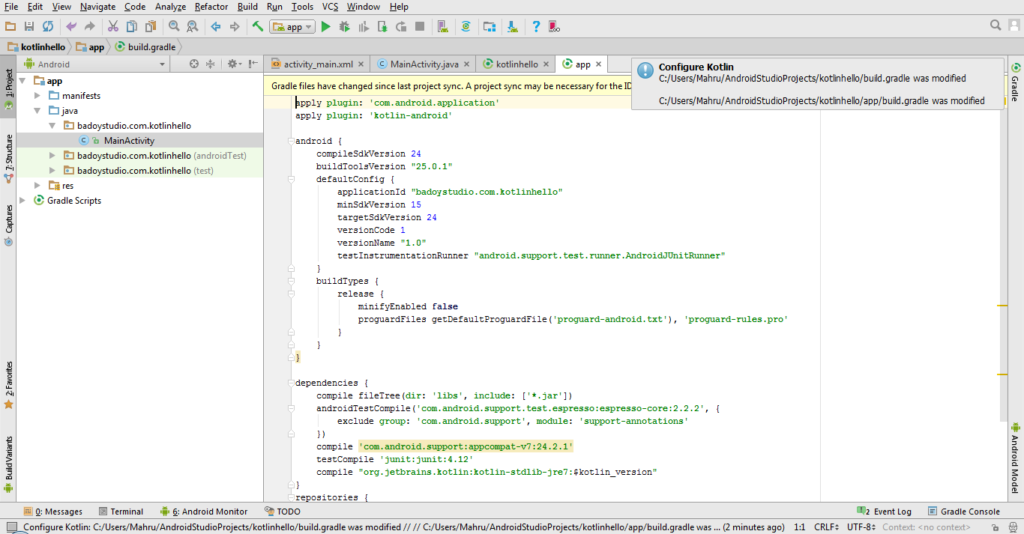
Task: Click the Help question mark icon
Action: point(536,26)
